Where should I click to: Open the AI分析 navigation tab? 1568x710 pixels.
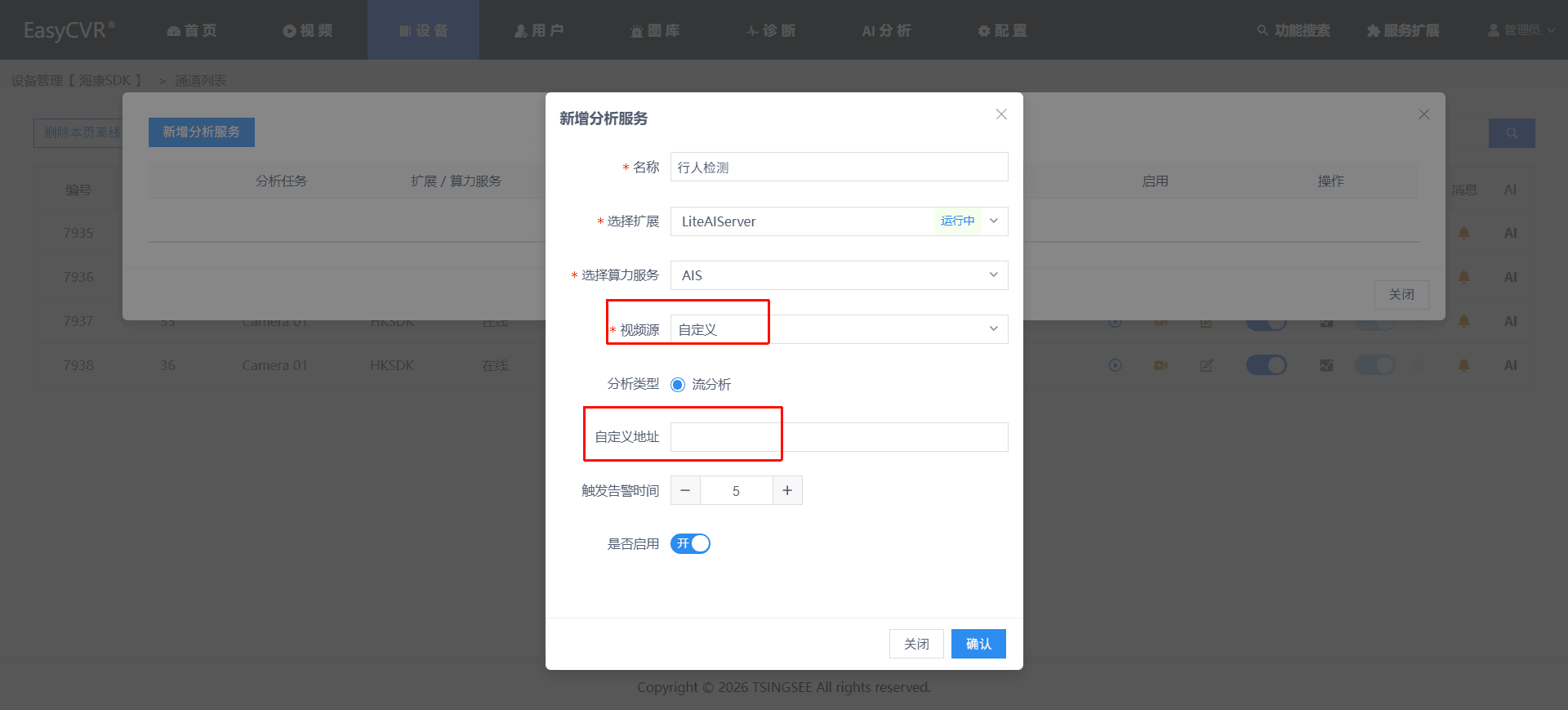click(x=886, y=30)
